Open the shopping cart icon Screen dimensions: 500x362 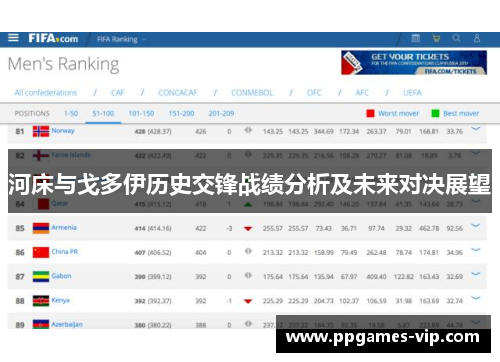pyautogui.click(x=436, y=38)
